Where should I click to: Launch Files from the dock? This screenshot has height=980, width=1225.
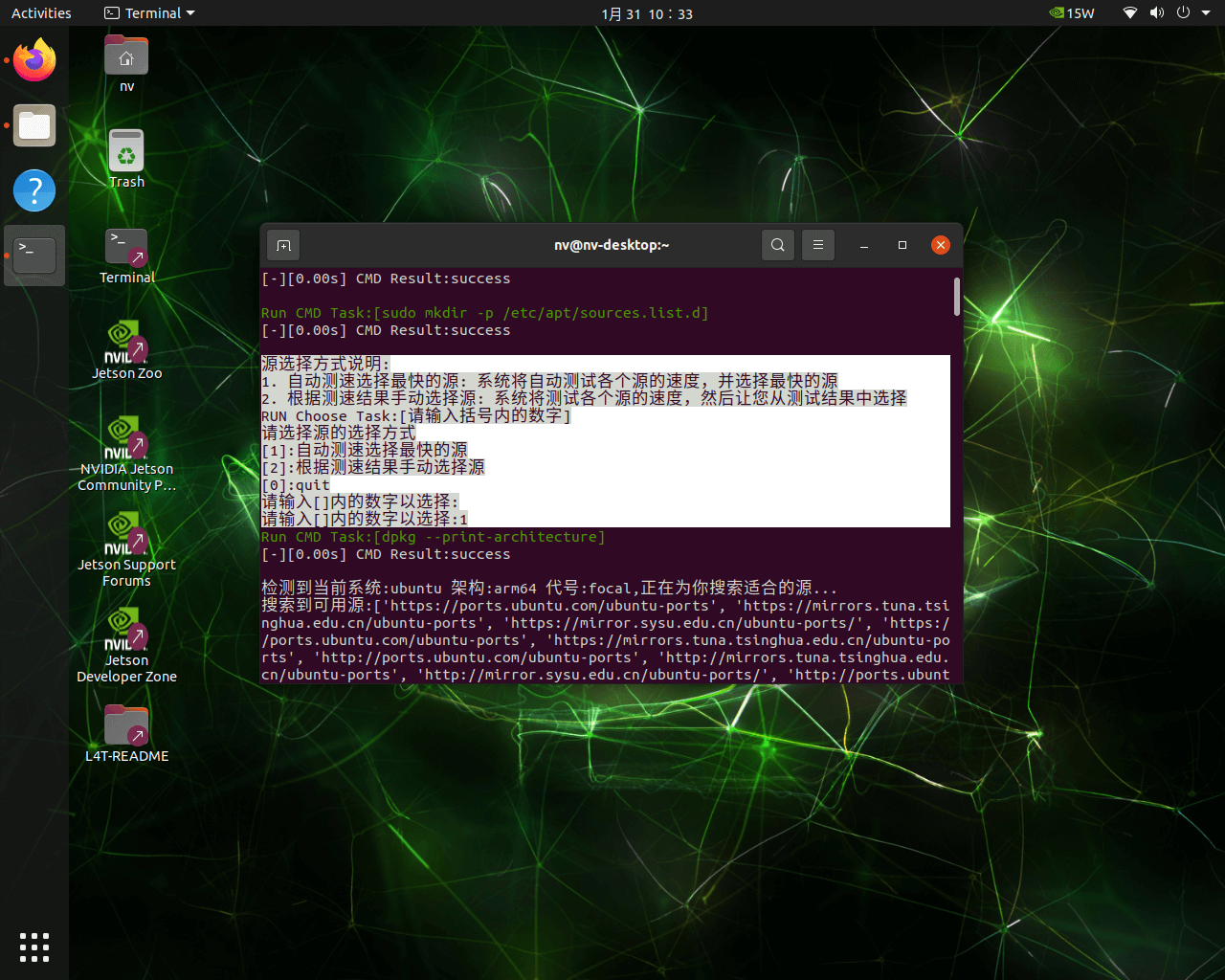click(x=34, y=125)
